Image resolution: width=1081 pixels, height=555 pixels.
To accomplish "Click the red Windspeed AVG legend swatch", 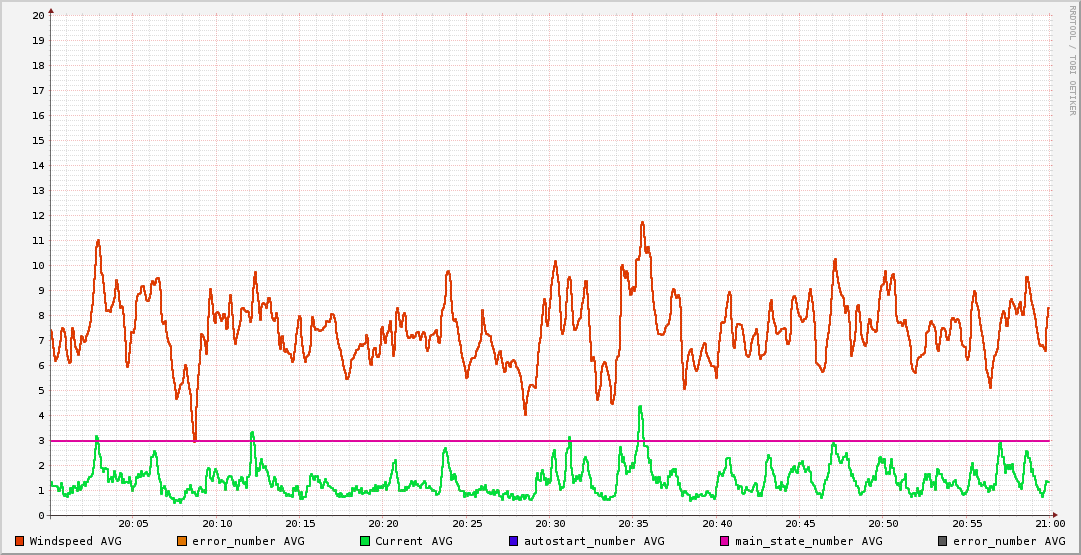I will coord(20,541).
